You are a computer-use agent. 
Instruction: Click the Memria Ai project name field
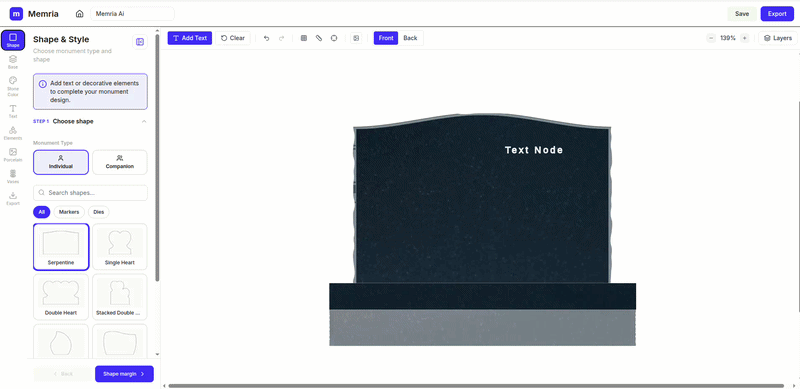point(132,14)
